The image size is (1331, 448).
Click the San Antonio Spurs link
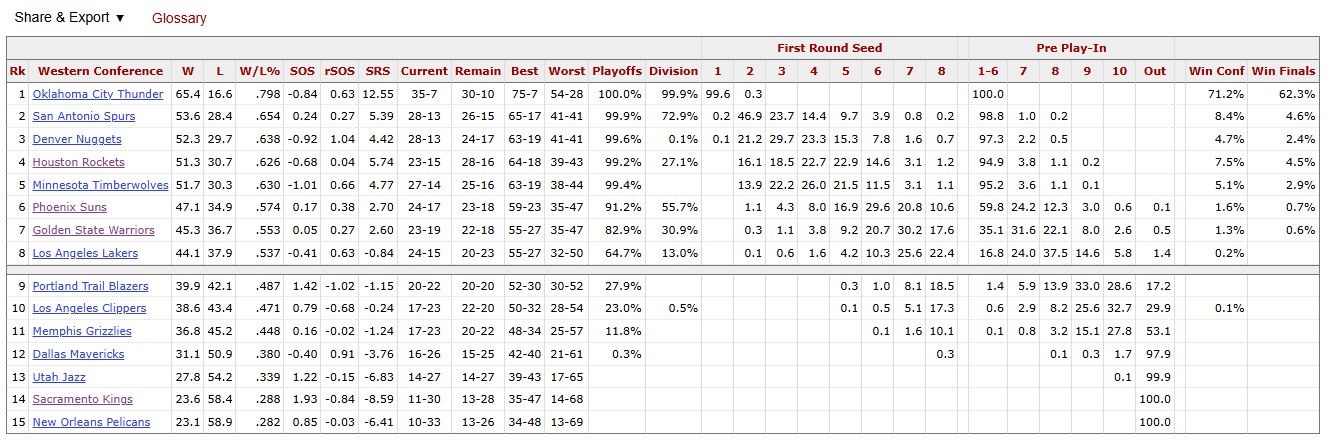coord(83,117)
